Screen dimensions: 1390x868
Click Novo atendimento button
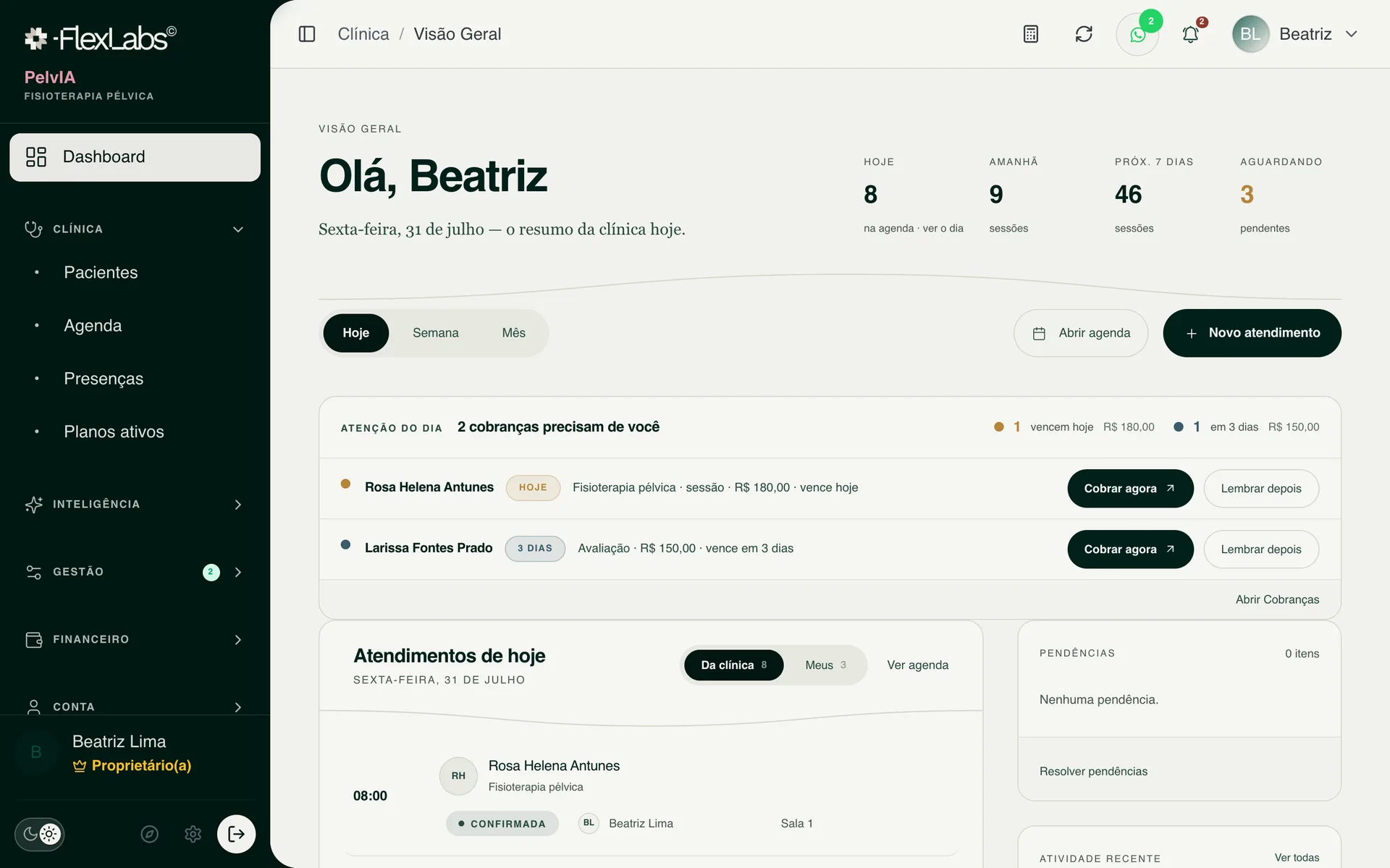pos(1252,333)
